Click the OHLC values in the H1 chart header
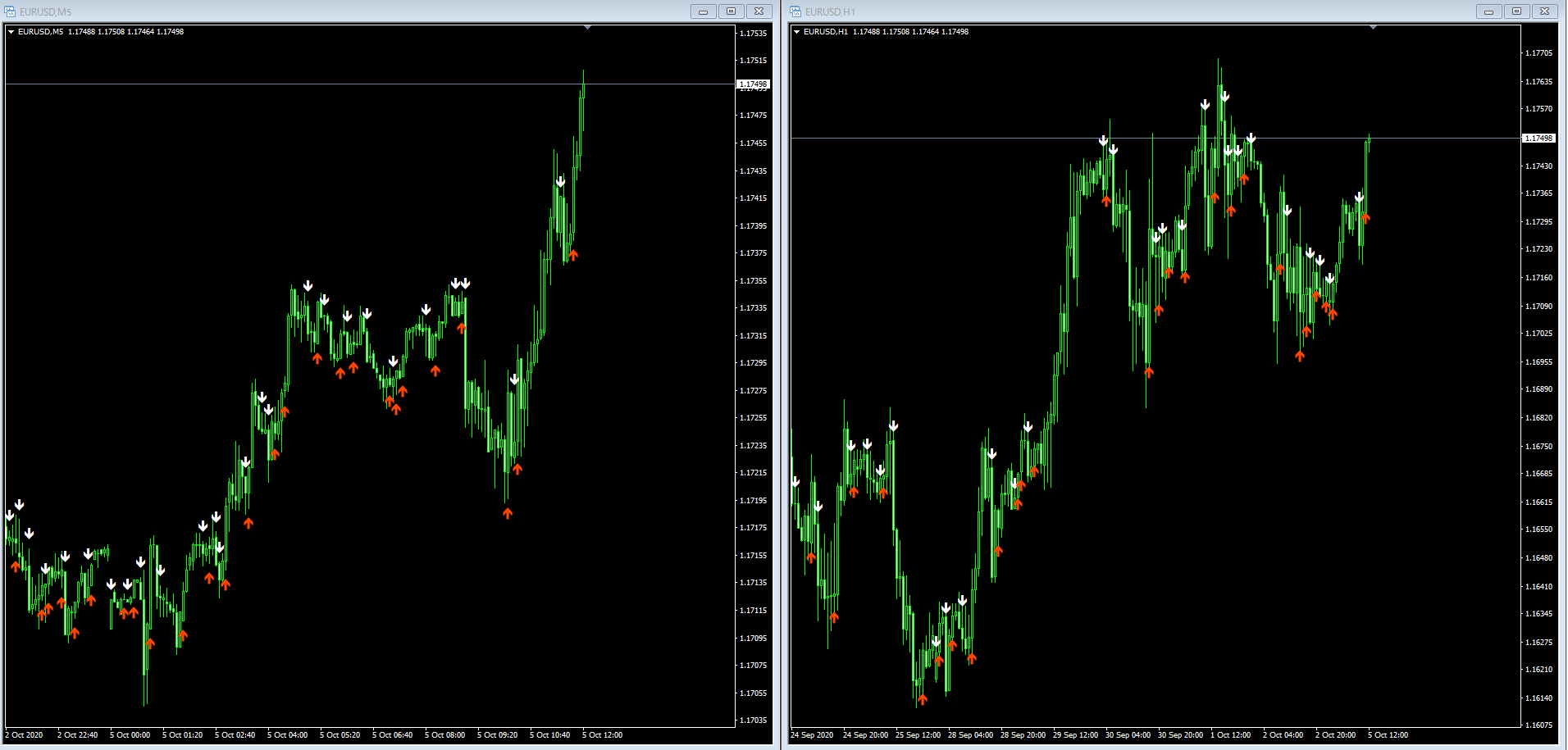 [910, 32]
